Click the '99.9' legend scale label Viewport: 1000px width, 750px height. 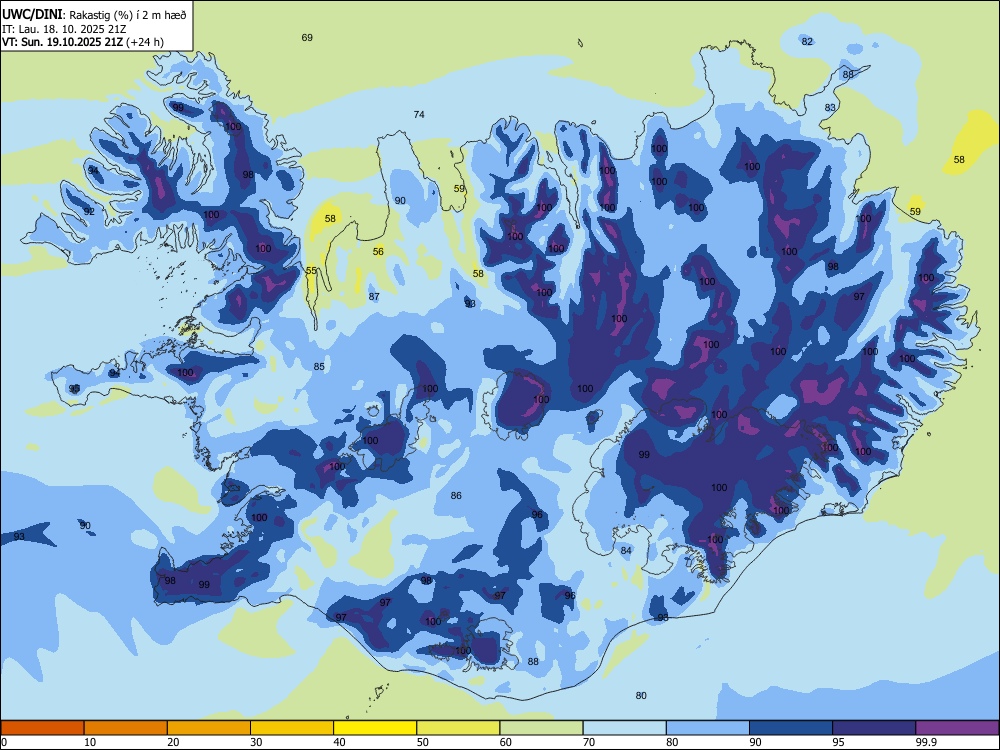point(927,742)
